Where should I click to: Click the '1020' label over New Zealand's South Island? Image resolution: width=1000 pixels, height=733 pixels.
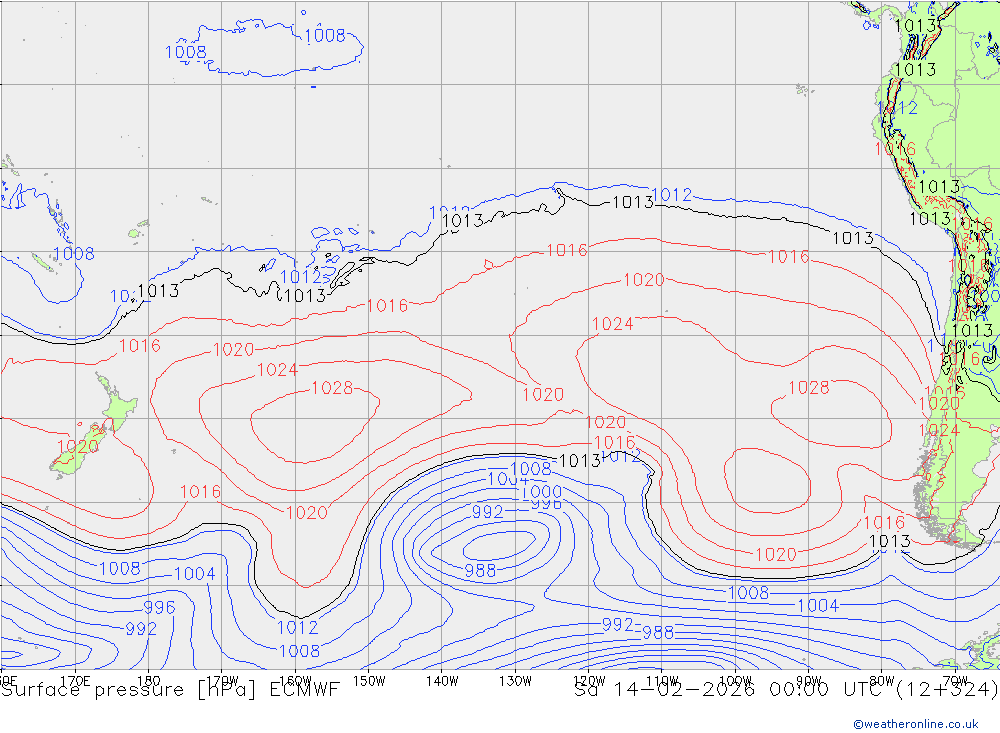pyautogui.click(x=78, y=447)
